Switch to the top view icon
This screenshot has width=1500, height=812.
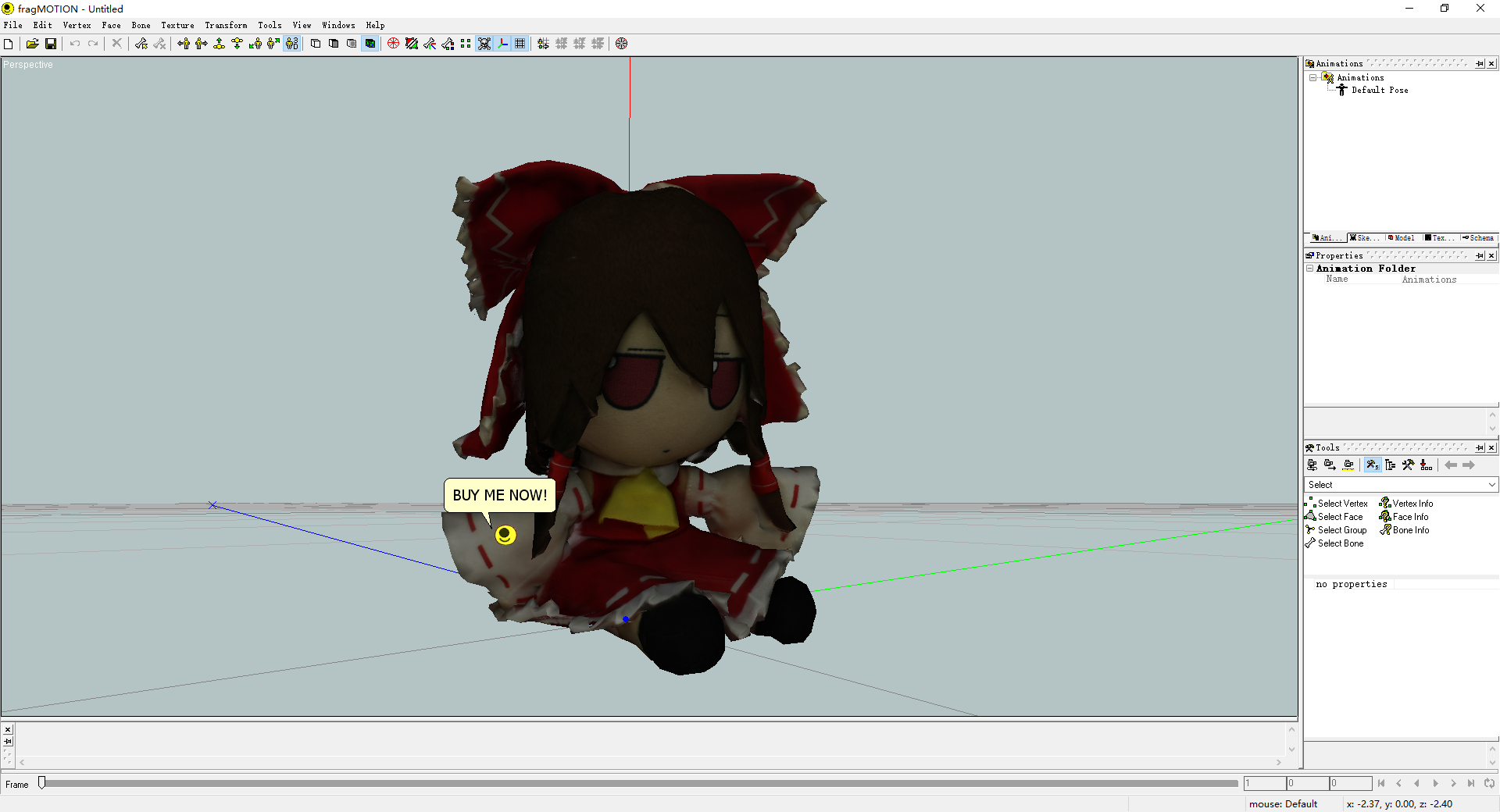coord(220,44)
